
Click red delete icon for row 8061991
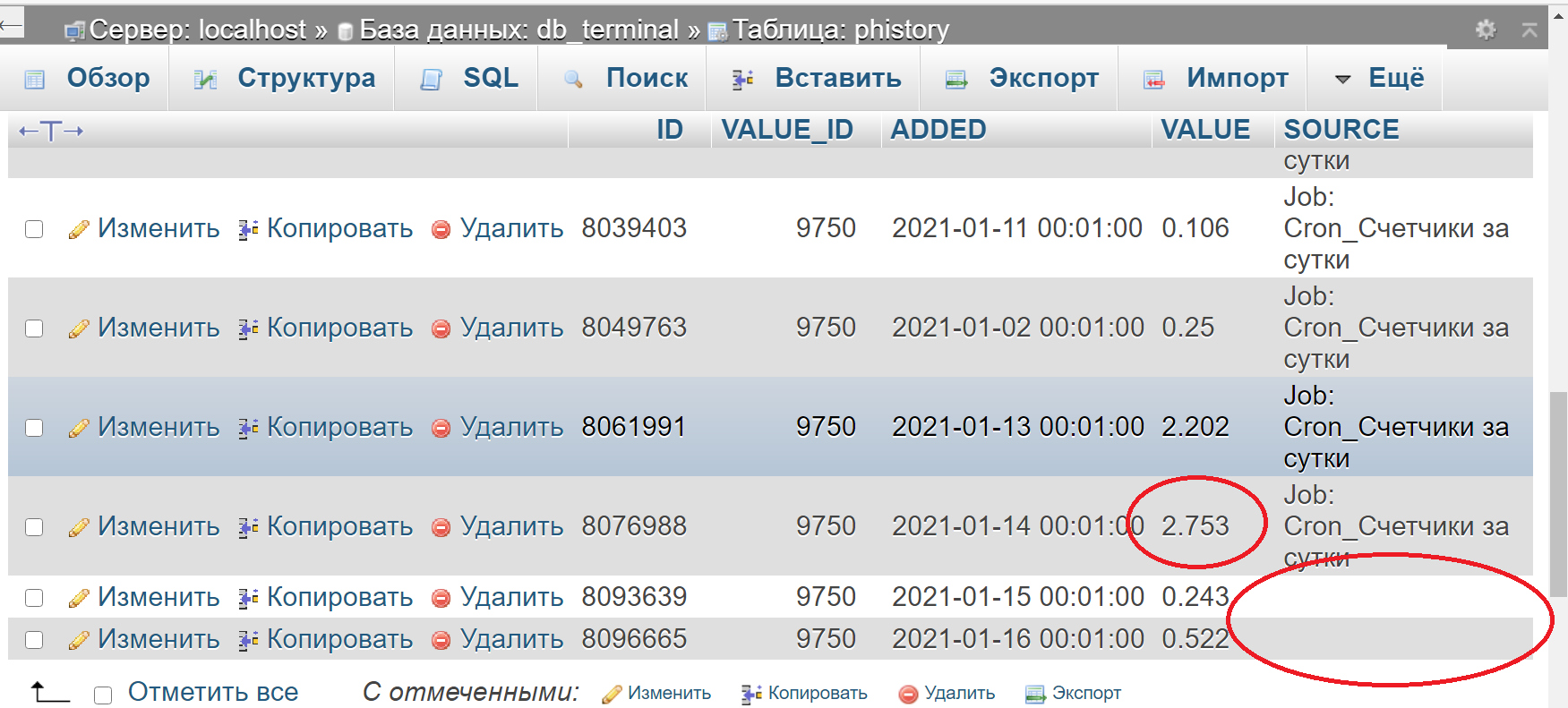(x=441, y=428)
